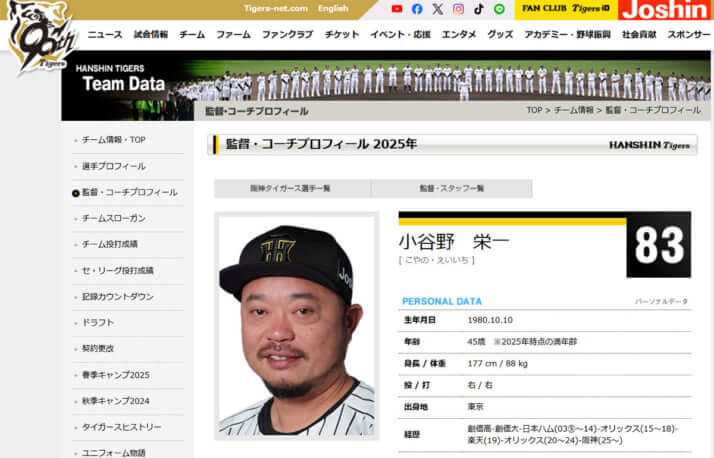Viewport: 714px width, 458px height.
Task: Open ドラフト in sidebar
Action: (98, 322)
